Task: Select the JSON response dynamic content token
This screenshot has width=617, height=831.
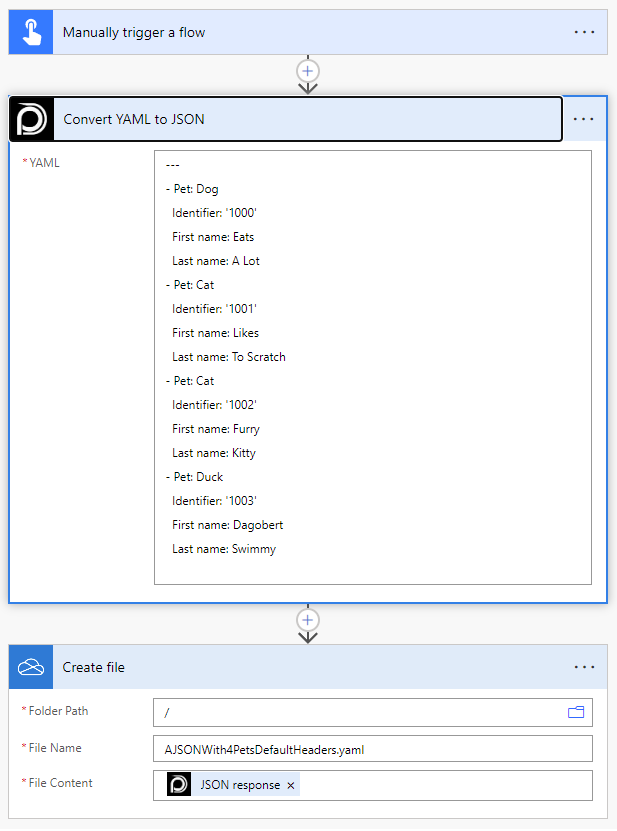Action: tap(240, 785)
